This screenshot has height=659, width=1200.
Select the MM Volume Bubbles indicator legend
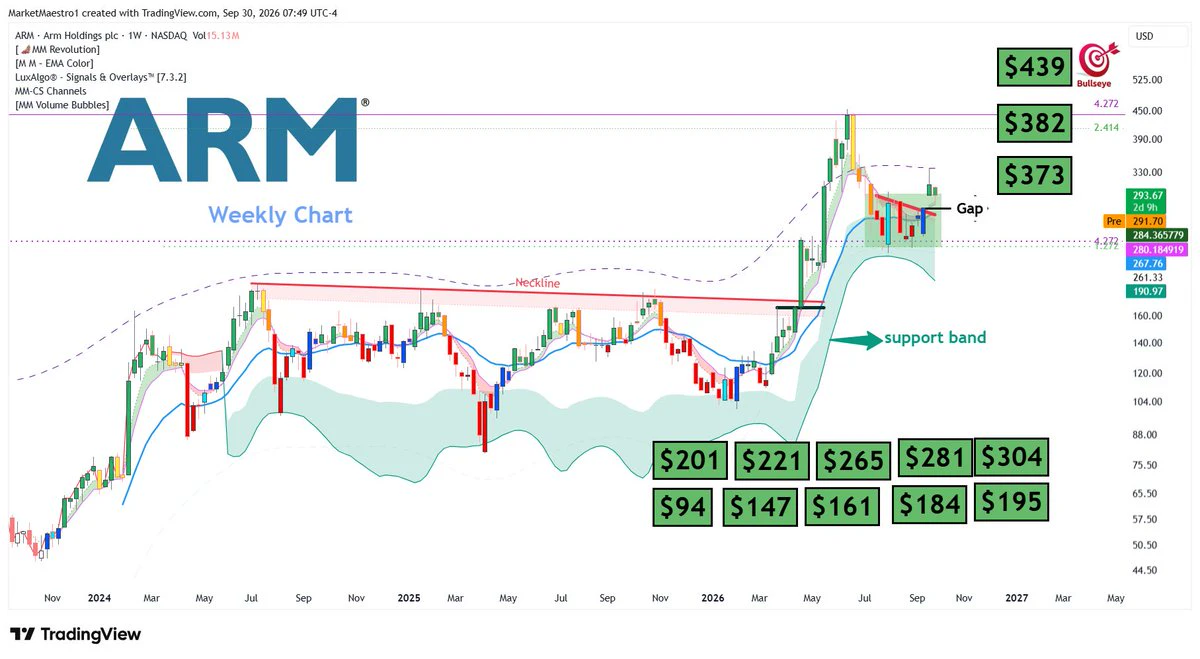(x=63, y=105)
